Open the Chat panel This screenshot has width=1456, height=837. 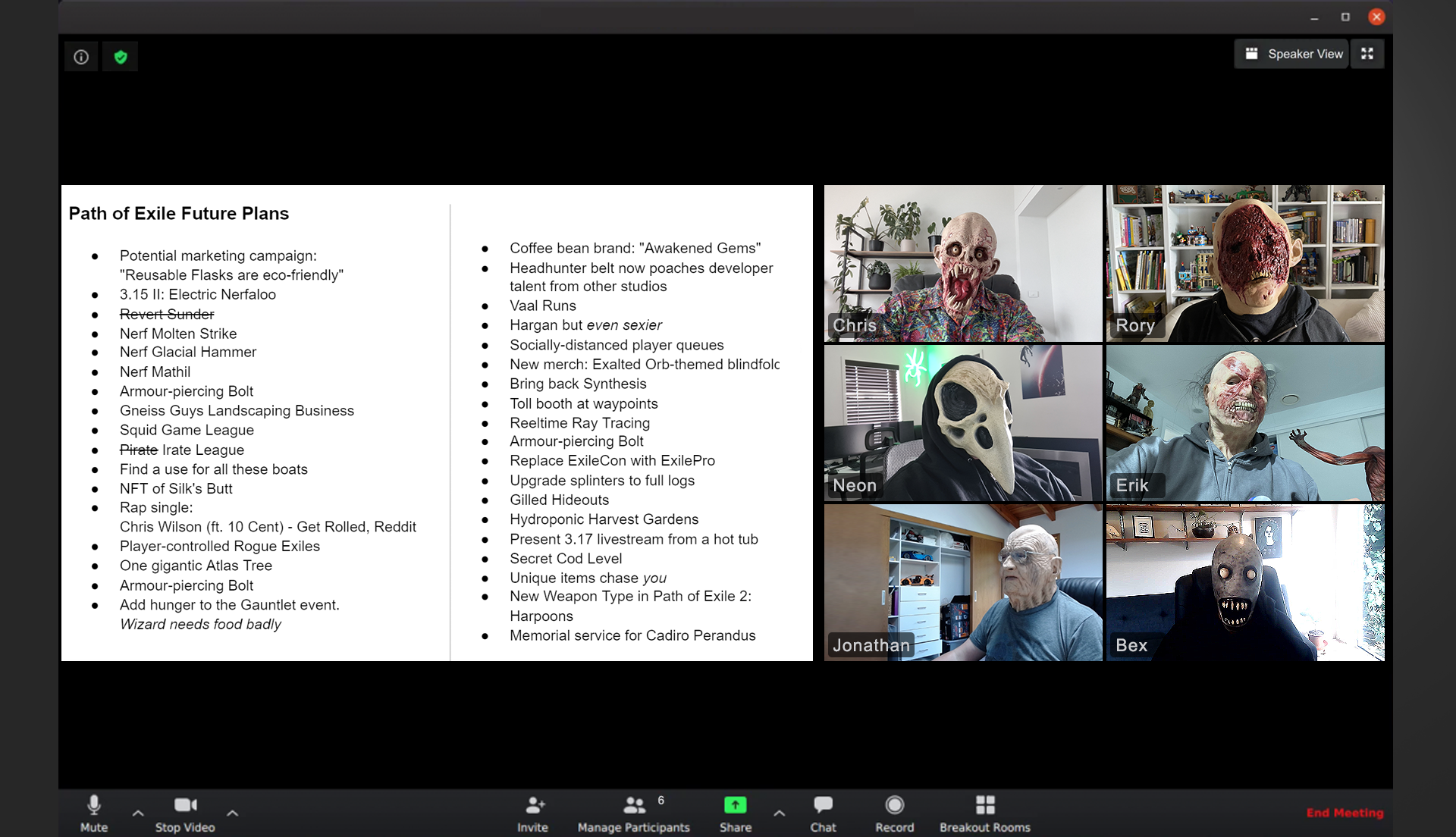pyautogui.click(x=823, y=813)
